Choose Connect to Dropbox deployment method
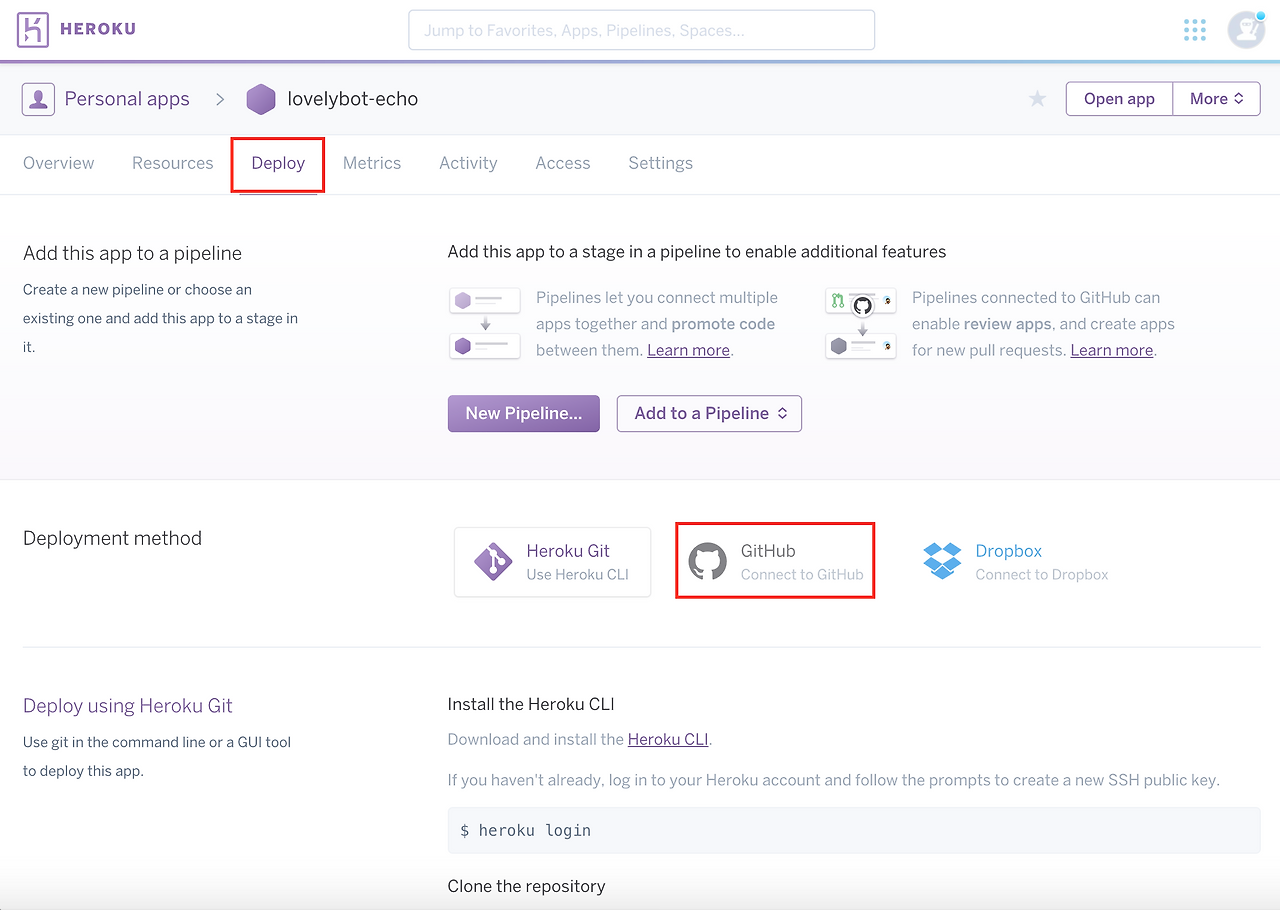 [1016, 562]
